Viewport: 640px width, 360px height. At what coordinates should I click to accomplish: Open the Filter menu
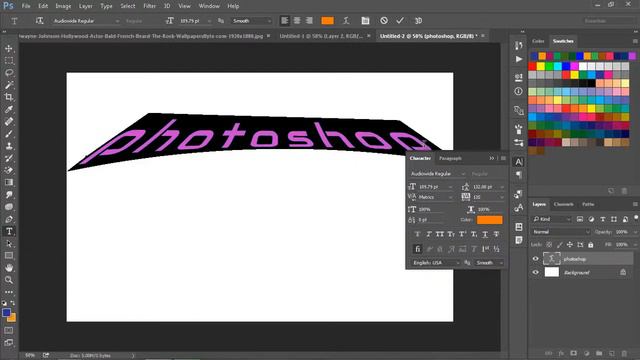click(x=149, y=6)
